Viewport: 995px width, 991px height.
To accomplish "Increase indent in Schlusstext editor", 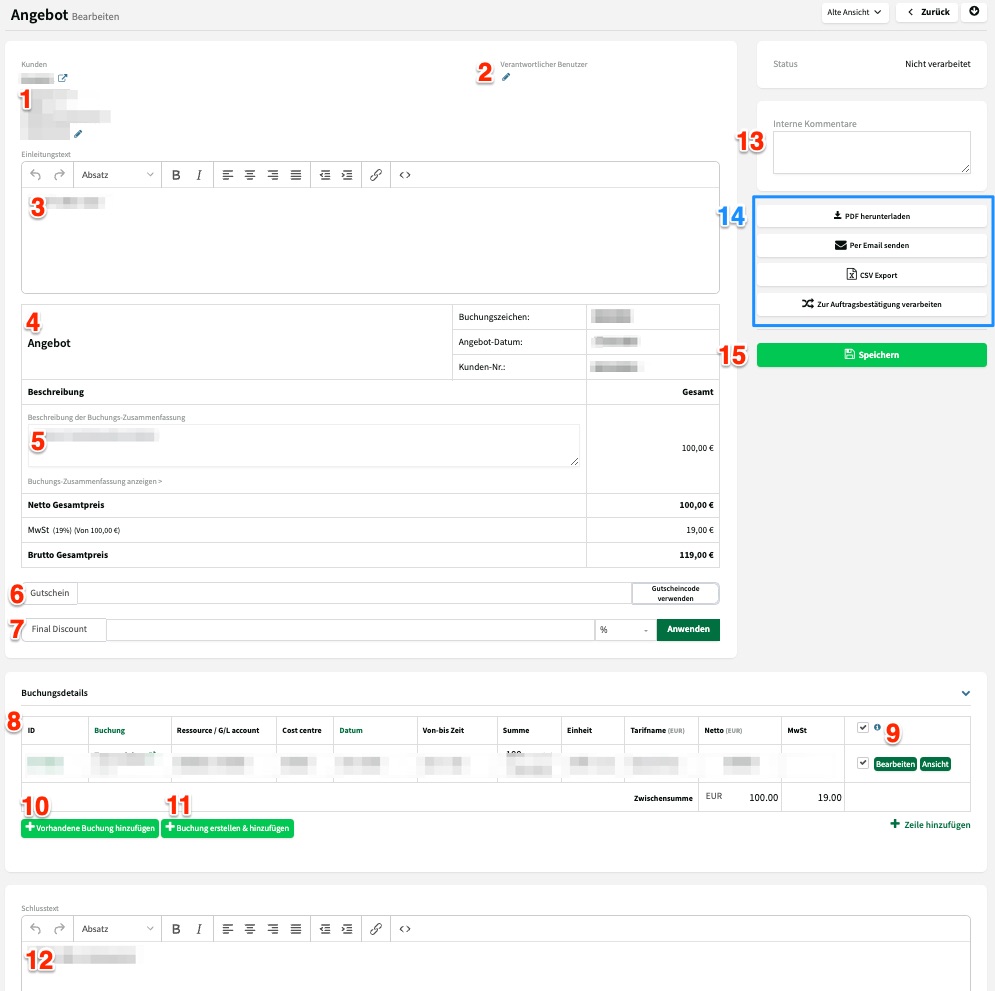I will [347, 929].
